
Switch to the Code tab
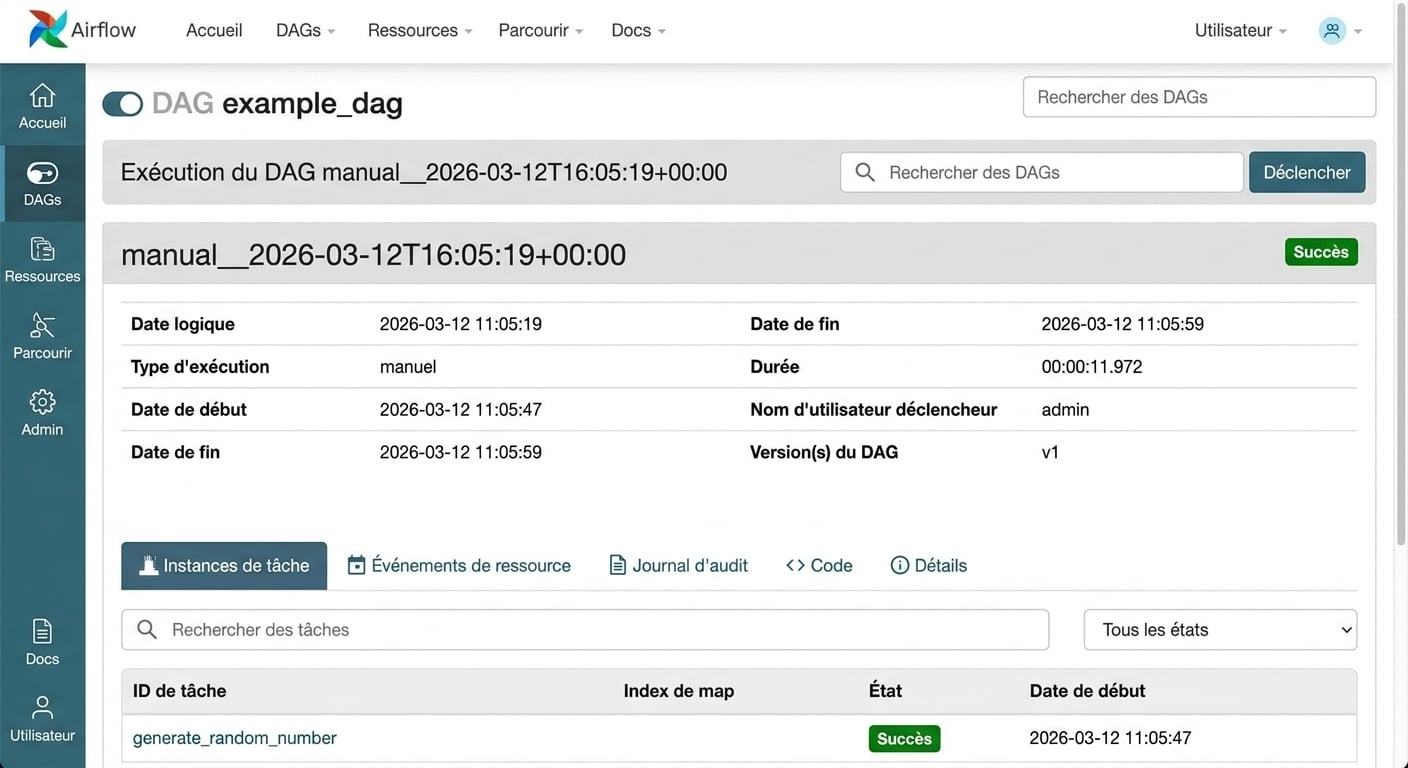tap(819, 566)
